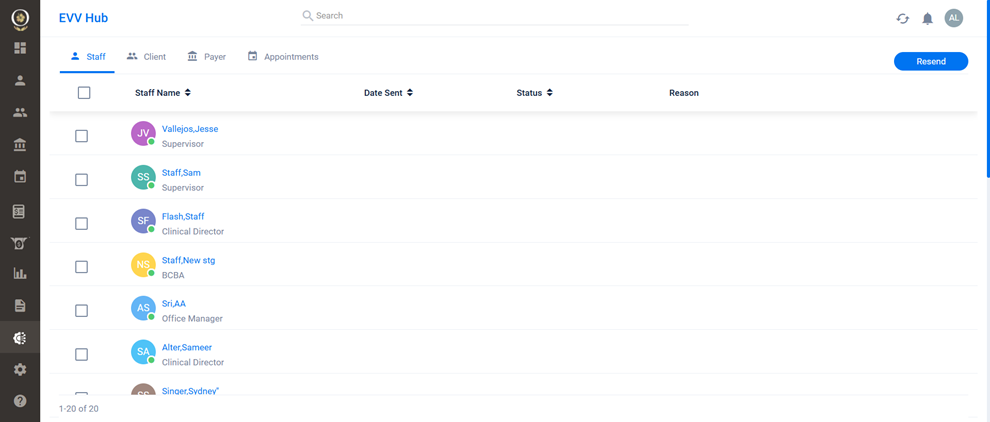Switch to the Appointments tab

283,57
